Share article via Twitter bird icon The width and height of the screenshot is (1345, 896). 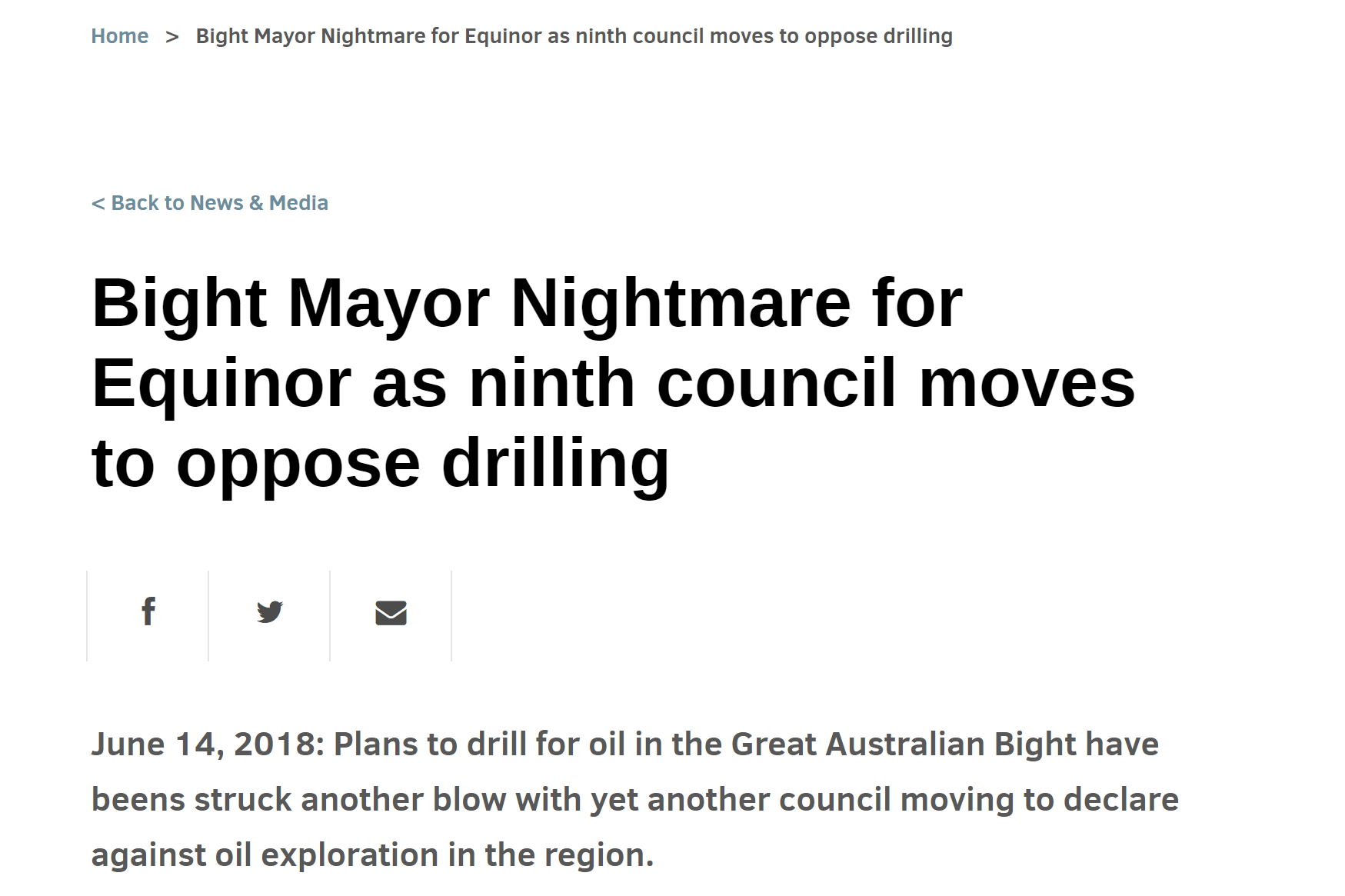(270, 612)
